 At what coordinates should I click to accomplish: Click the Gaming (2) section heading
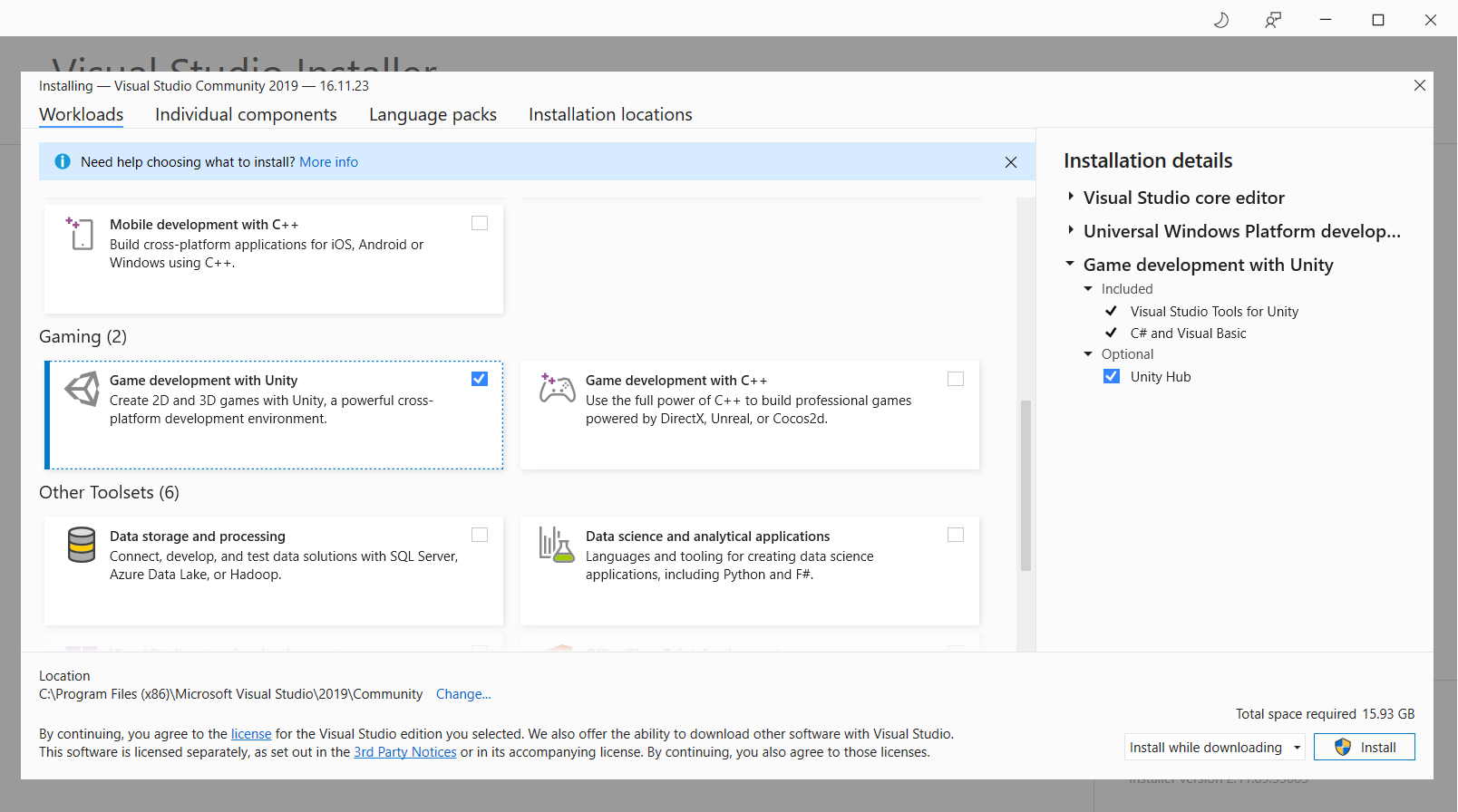tap(83, 336)
